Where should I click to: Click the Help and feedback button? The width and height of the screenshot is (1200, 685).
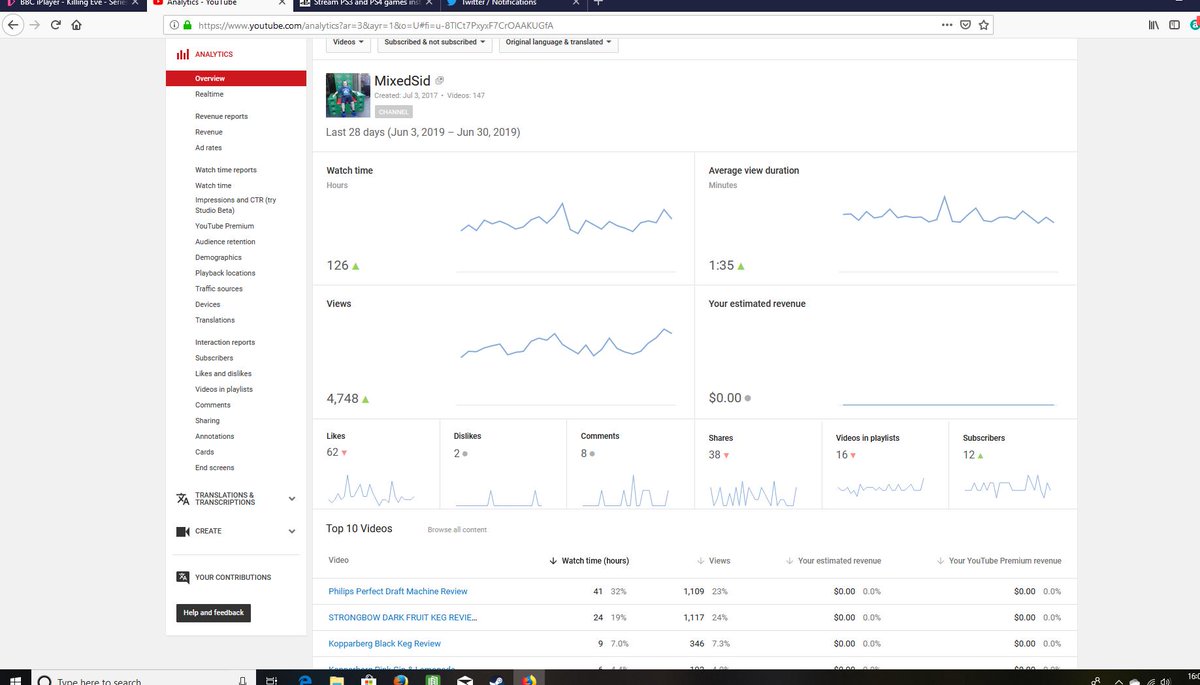click(x=214, y=612)
